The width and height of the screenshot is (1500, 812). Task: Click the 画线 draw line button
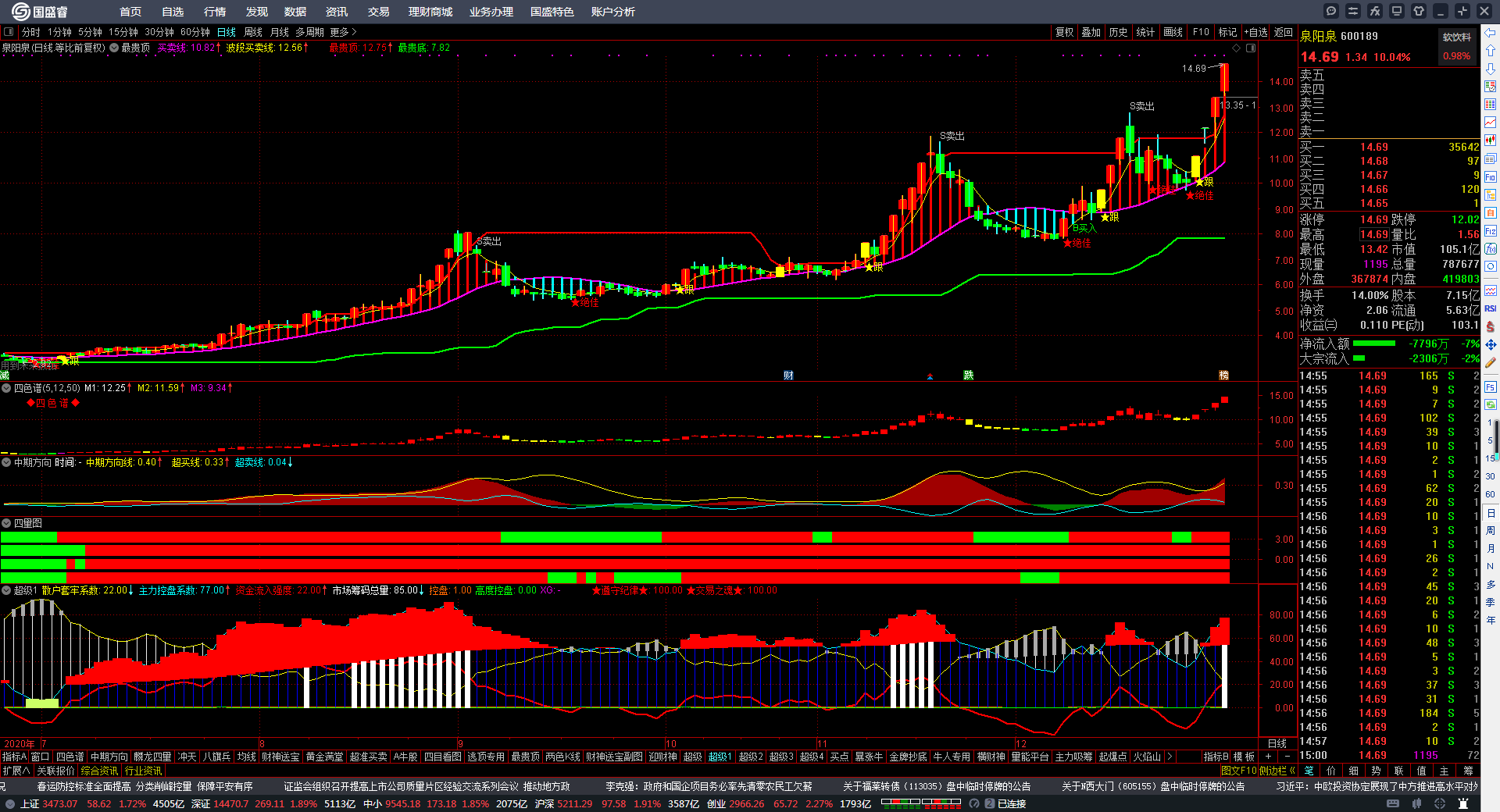click(1173, 32)
